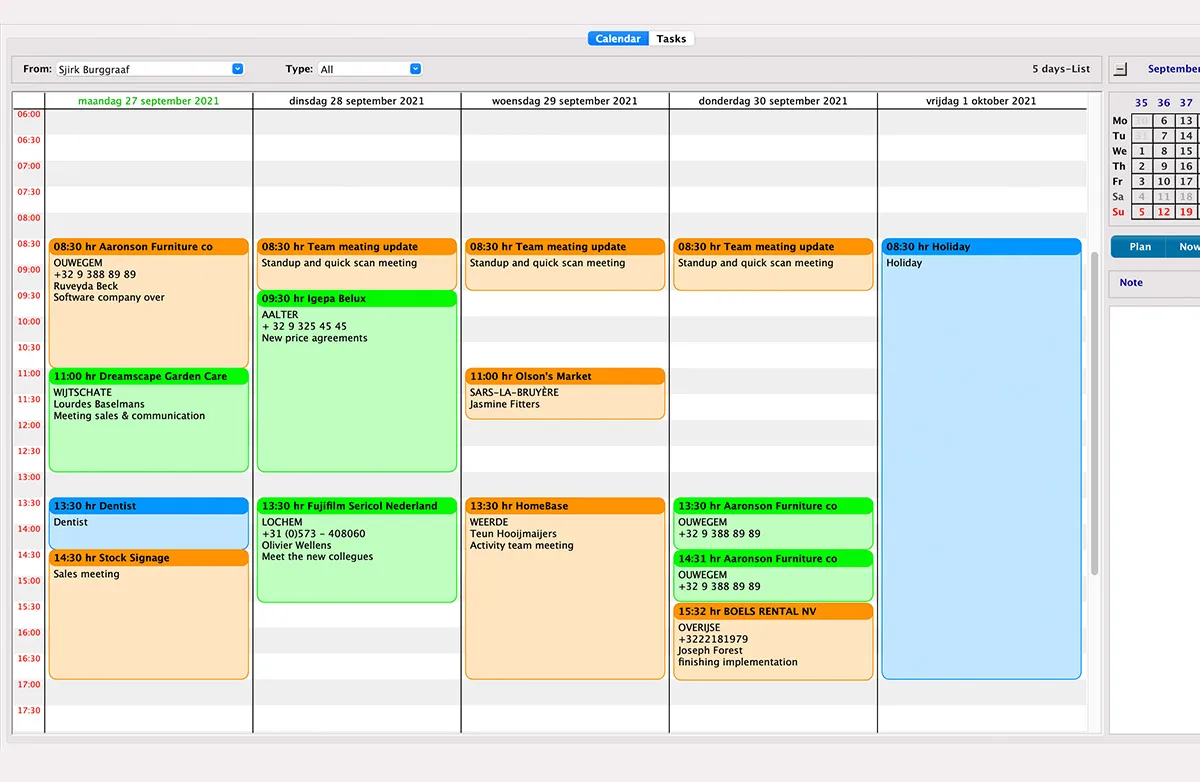The image size is (1200, 782).
Task: Open the Type dropdown showing All
Action: (370, 69)
